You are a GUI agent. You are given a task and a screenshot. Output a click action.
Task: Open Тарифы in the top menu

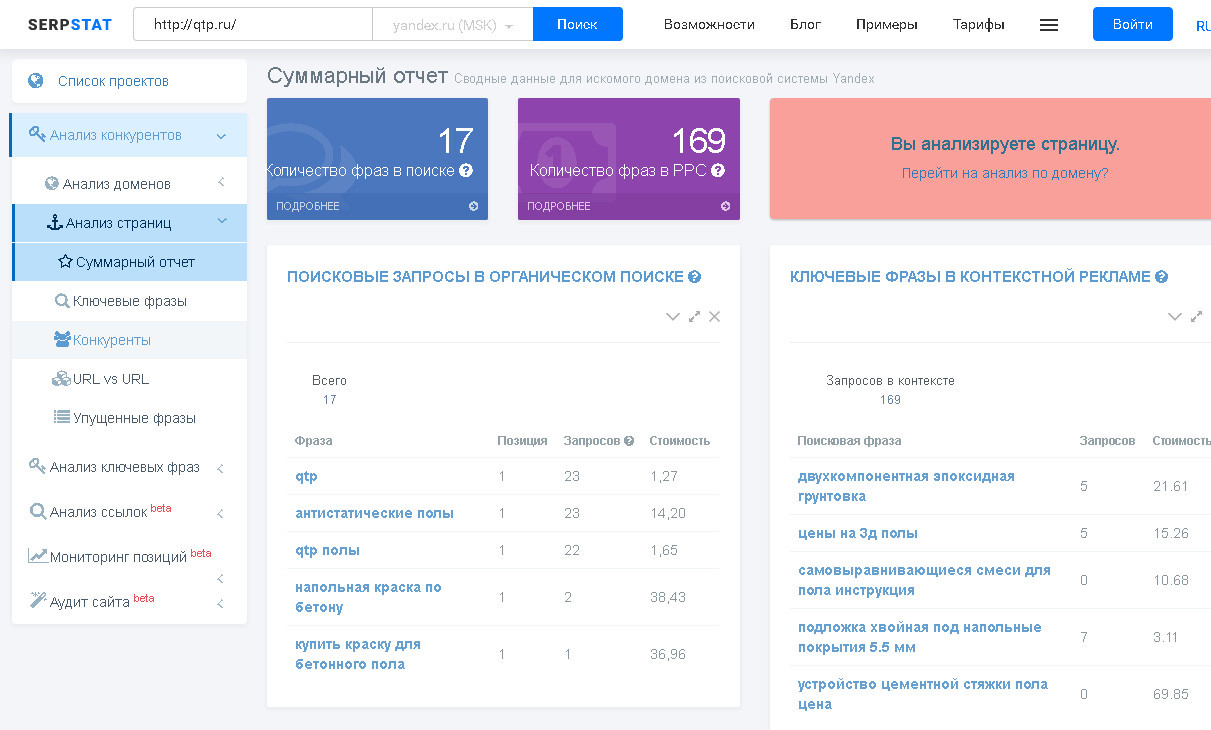point(979,25)
